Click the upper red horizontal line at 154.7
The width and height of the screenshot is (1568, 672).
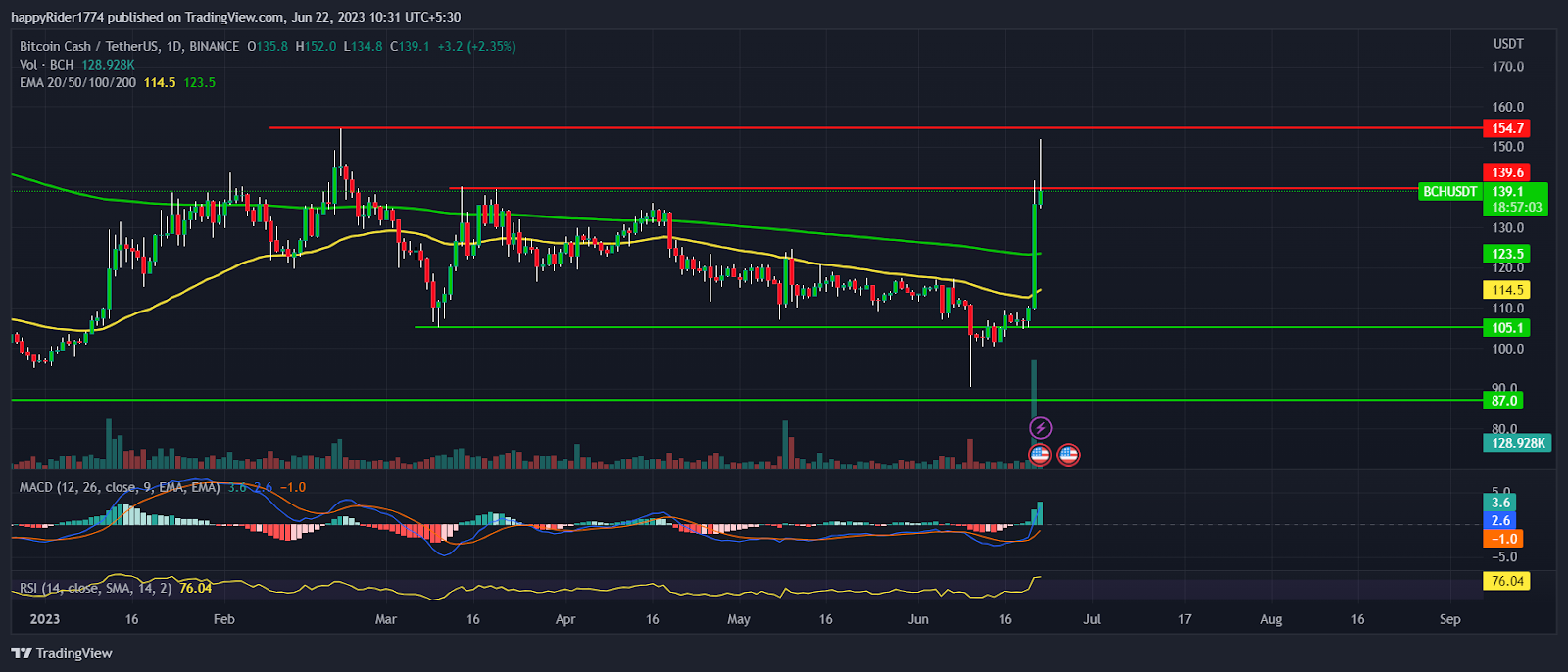(x=875, y=127)
